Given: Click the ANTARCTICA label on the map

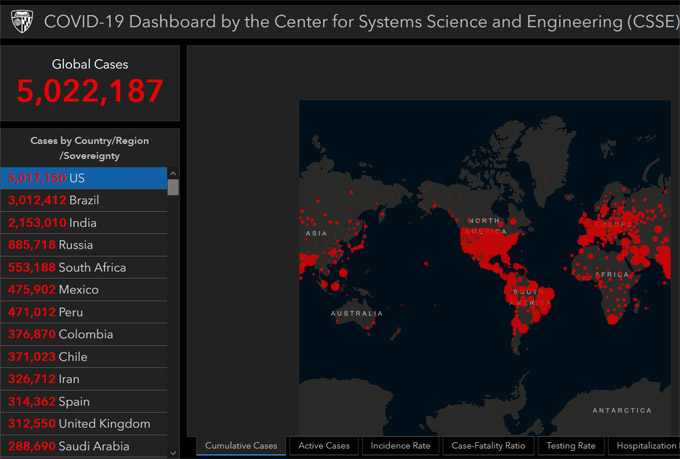Looking at the screenshot, I should [622, 410].
